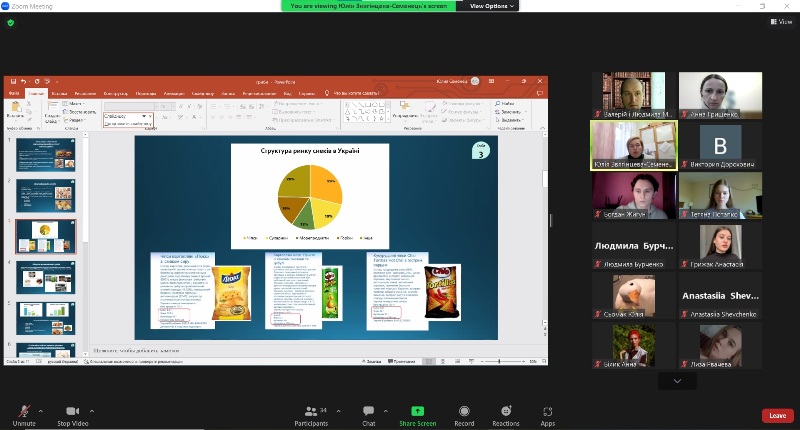800x430 pixels.
Task: Click the green Share Screen icon
Action: tap(418, 411)
